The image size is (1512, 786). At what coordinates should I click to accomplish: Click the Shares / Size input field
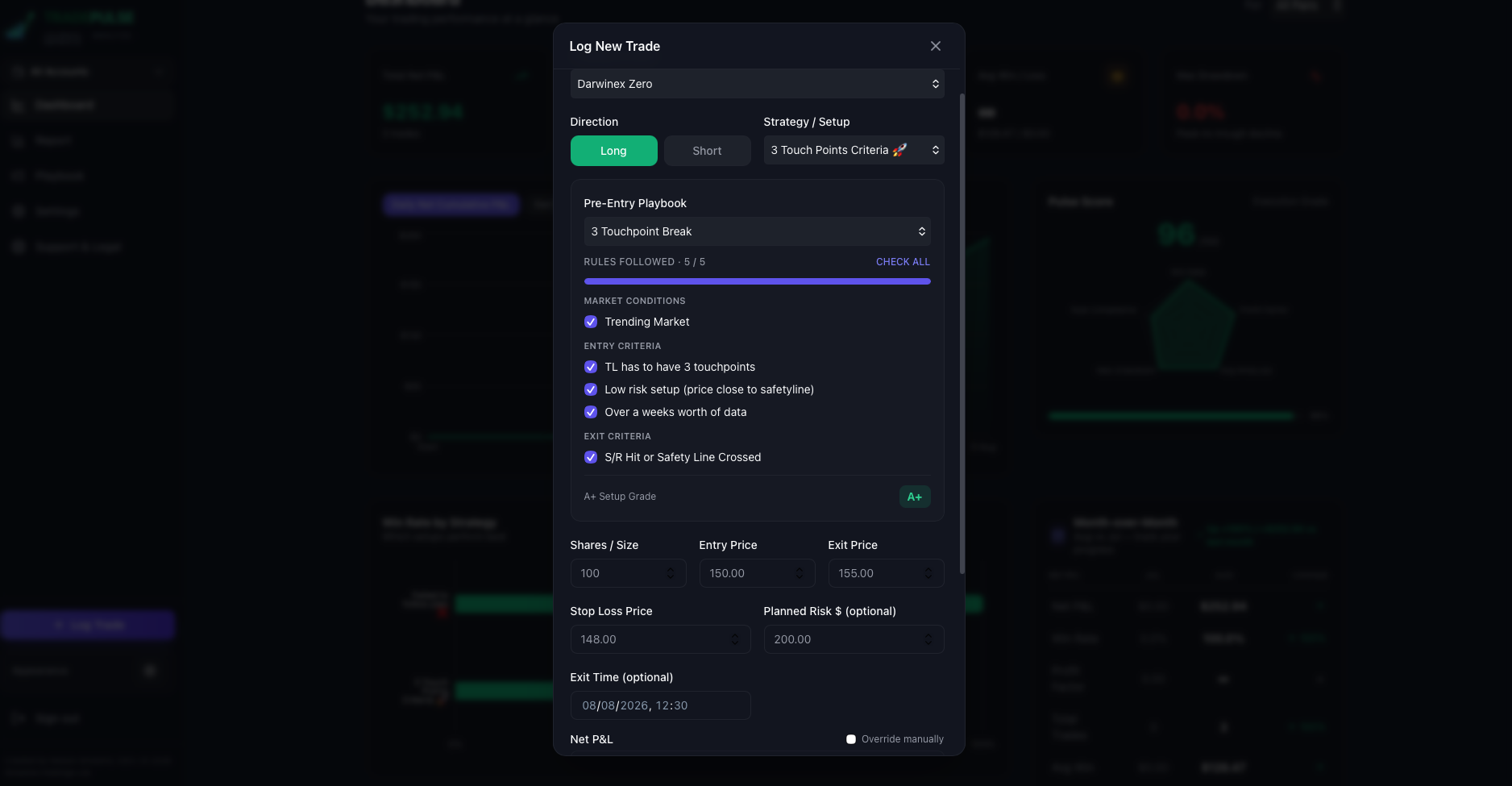pos(628,573)
